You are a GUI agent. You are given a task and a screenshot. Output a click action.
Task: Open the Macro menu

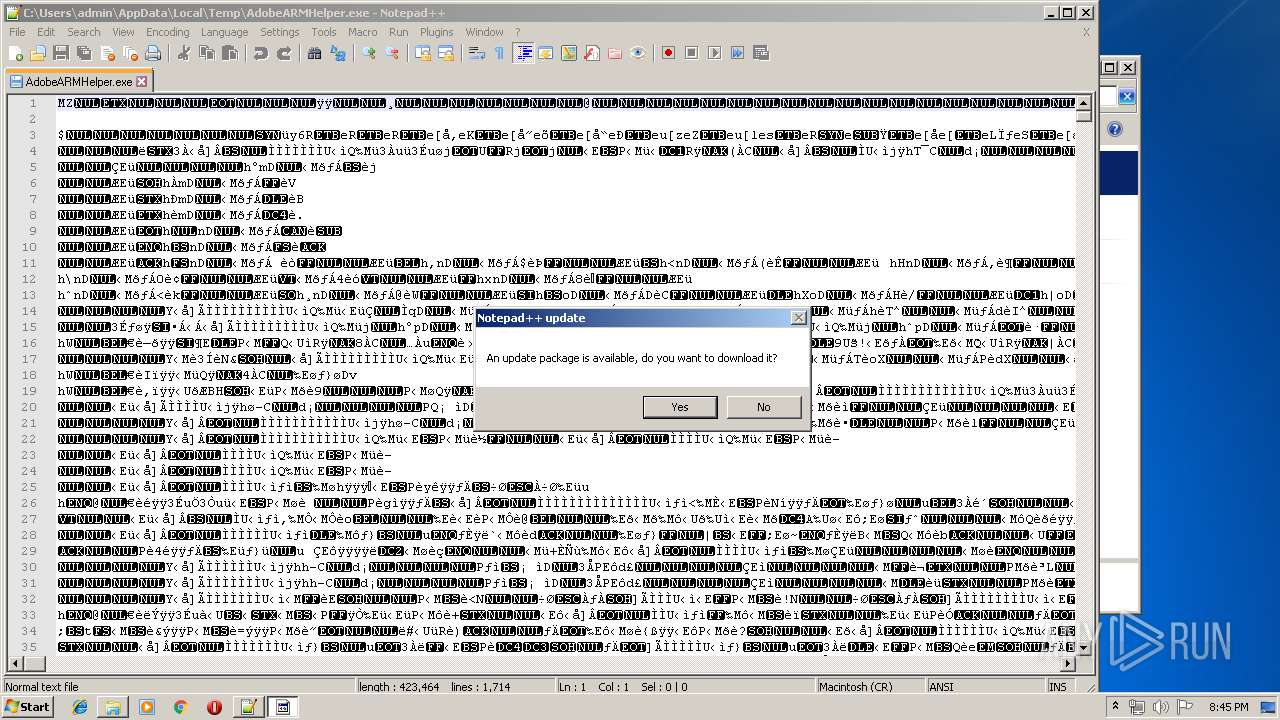click(363, 32)
